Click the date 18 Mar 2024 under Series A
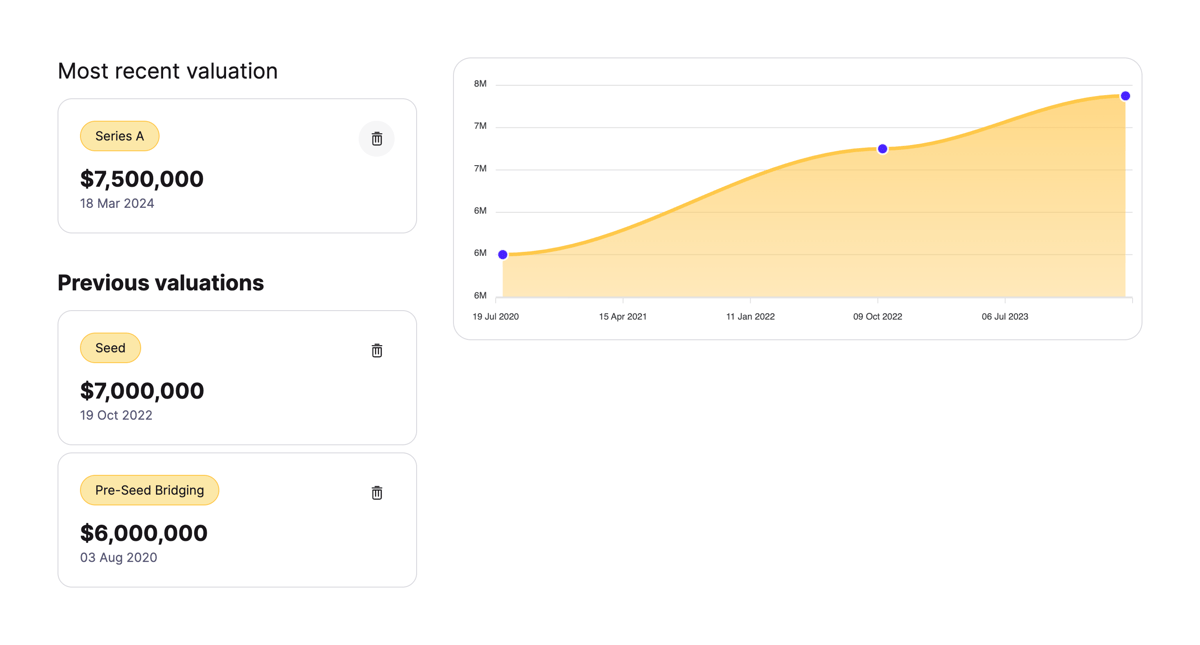The image size is (1200, 645). [117, 203]
